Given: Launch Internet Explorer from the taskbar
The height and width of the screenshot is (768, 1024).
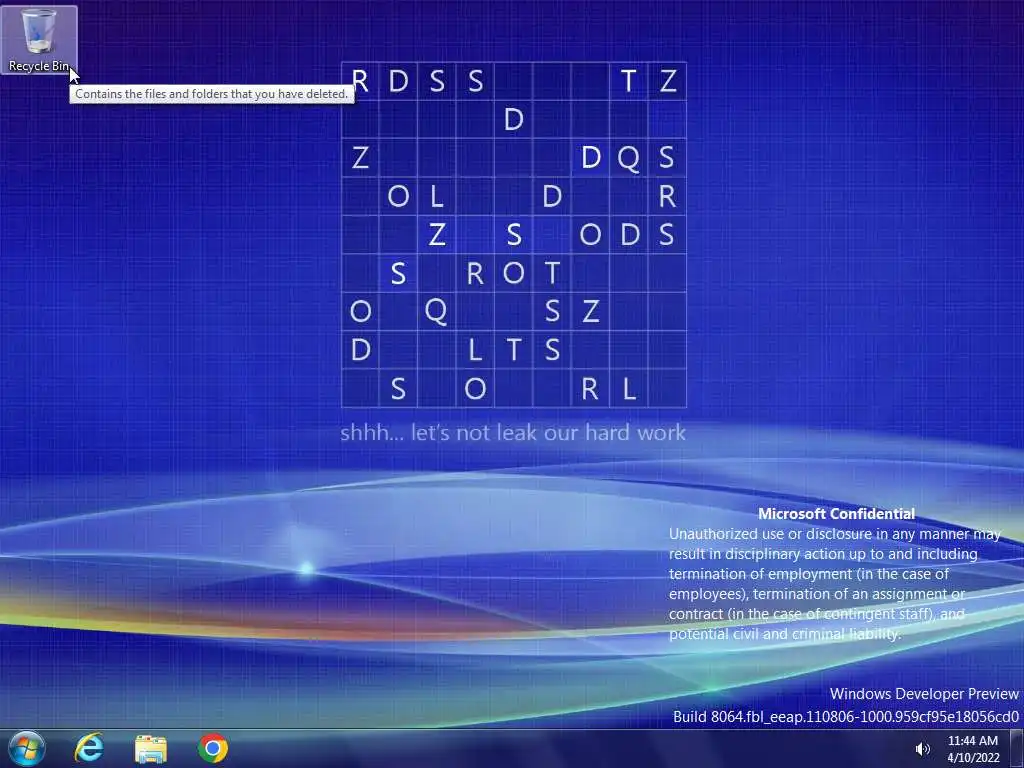Looking at the screenshot, I should coord(89,748).
